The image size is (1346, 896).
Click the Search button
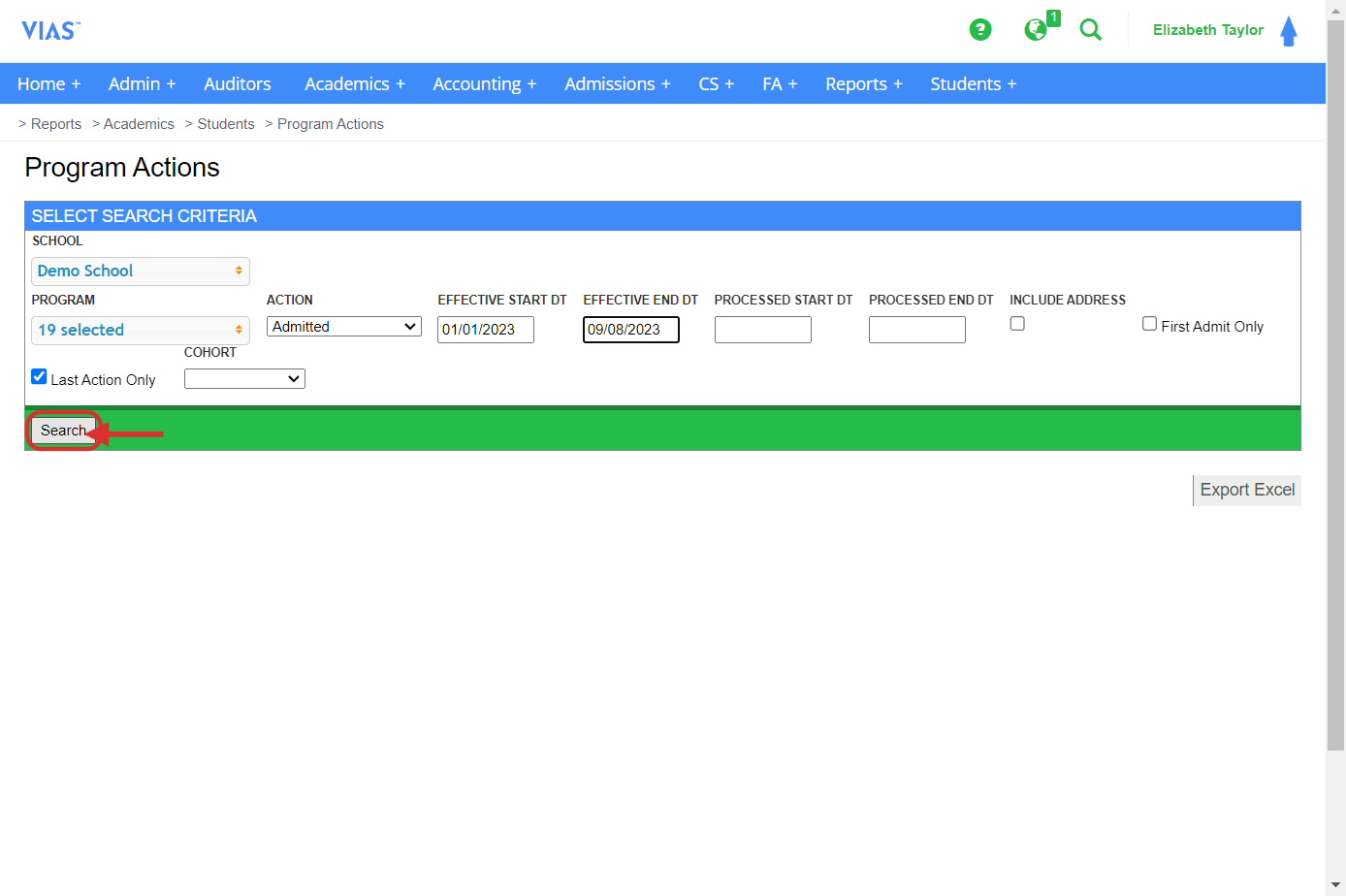coord(63,430)
